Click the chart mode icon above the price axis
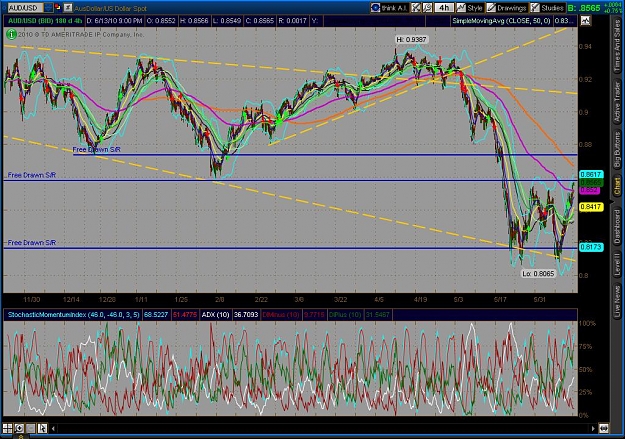The image size is (625, 439). point(585,20)
